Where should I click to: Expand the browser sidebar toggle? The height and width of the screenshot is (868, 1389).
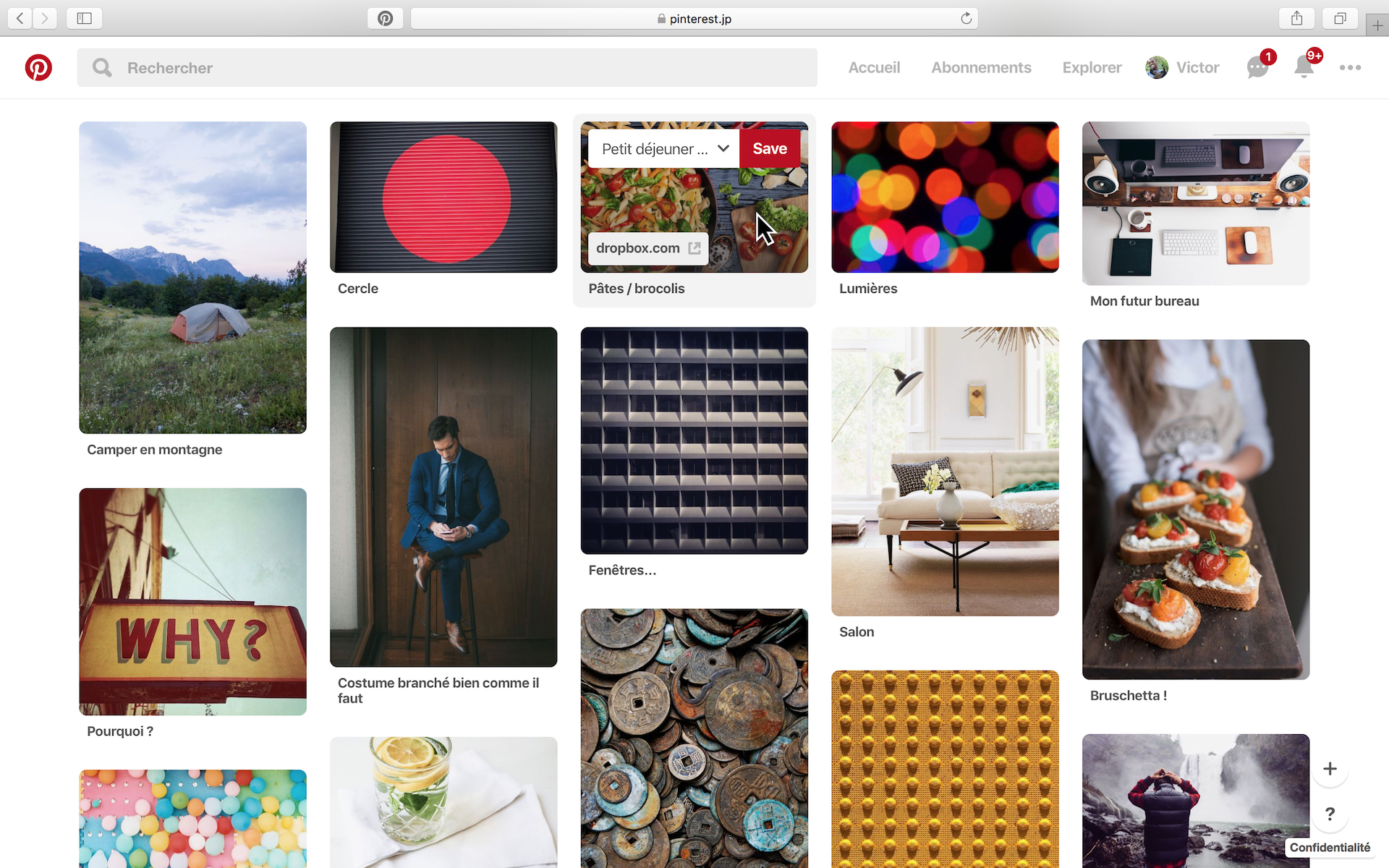click(84, 18)
